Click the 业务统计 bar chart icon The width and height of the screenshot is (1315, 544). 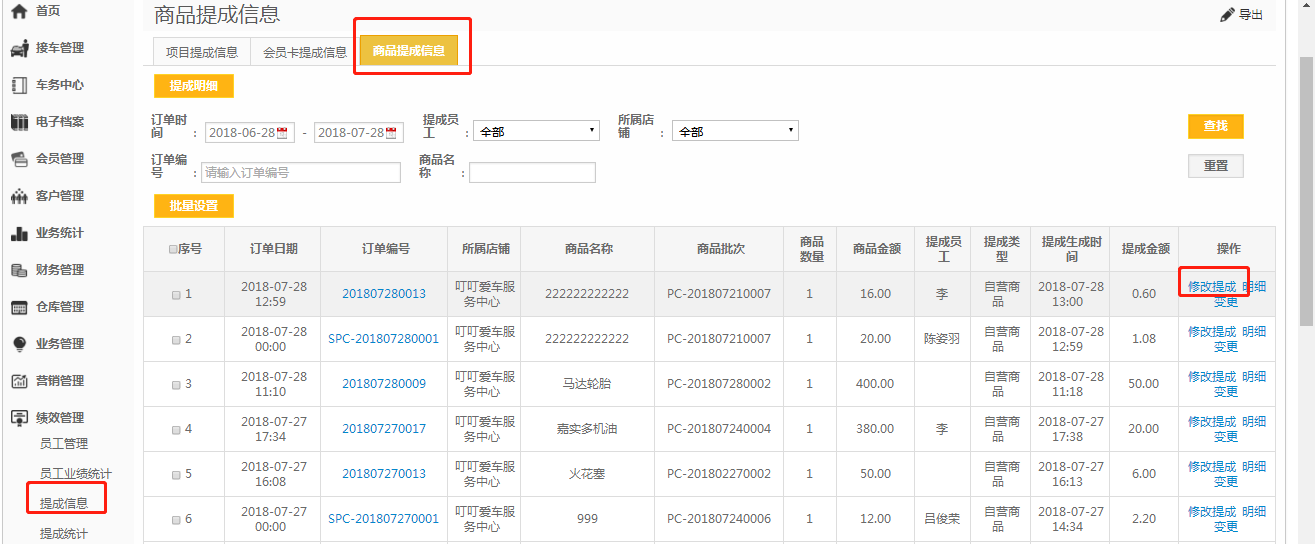pos(18,233)
